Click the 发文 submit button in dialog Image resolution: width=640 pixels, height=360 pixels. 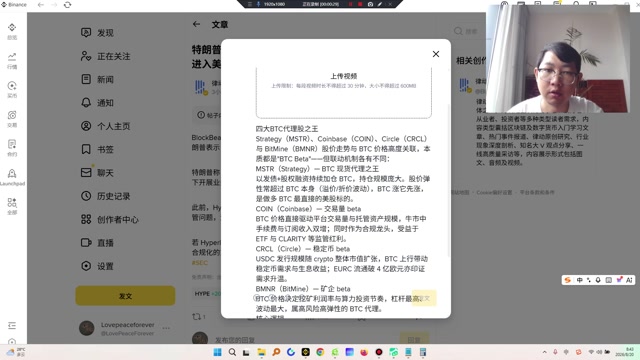[424, 298]
